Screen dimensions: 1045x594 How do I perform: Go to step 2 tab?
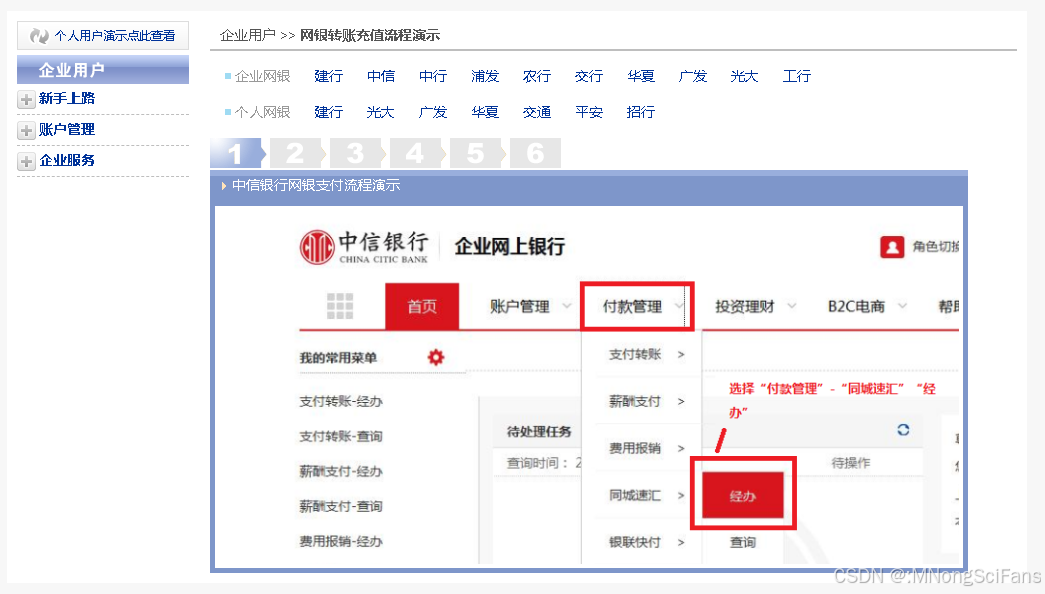[295, 153]
